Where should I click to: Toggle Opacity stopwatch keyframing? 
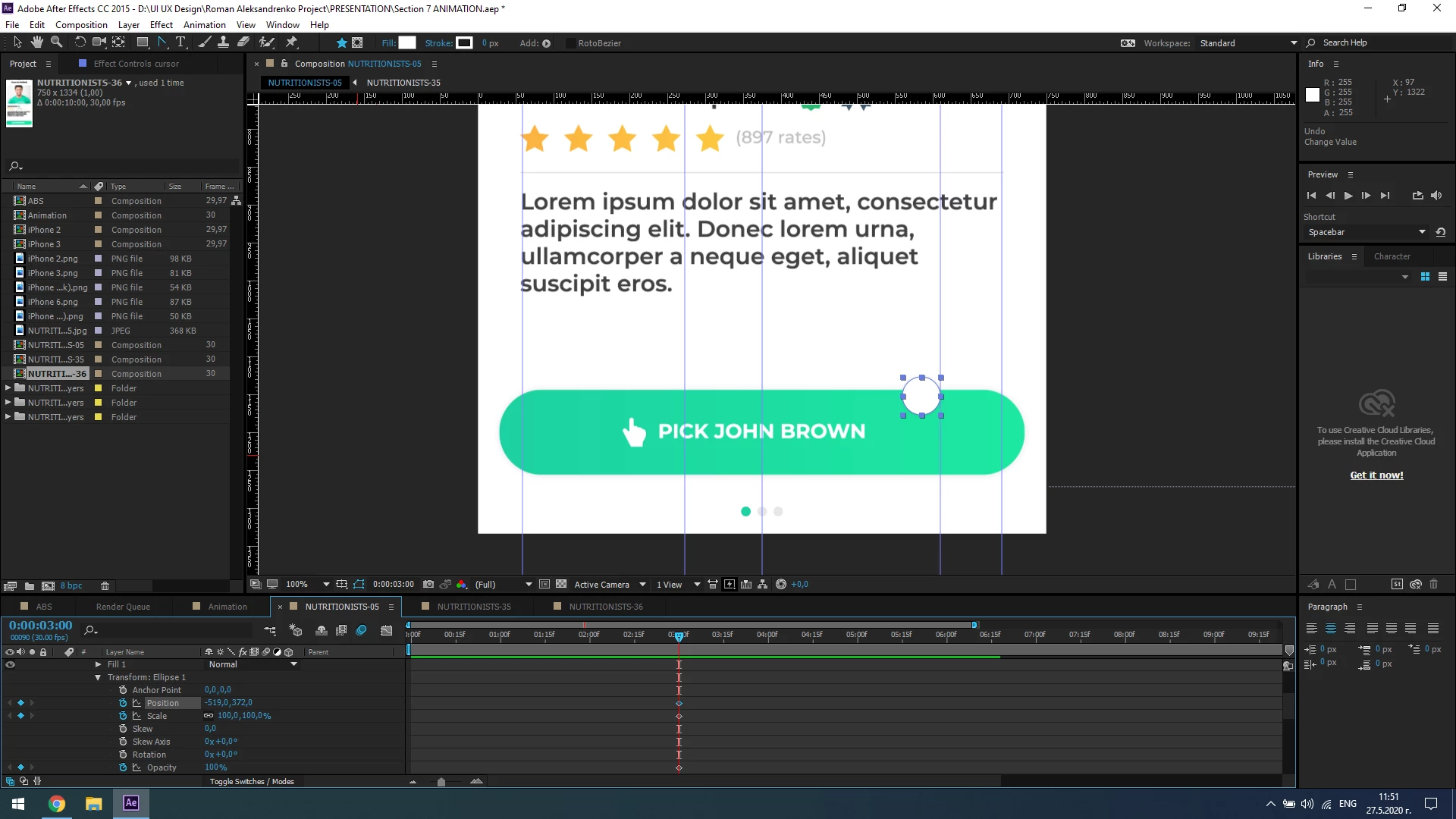click(123, 767)
